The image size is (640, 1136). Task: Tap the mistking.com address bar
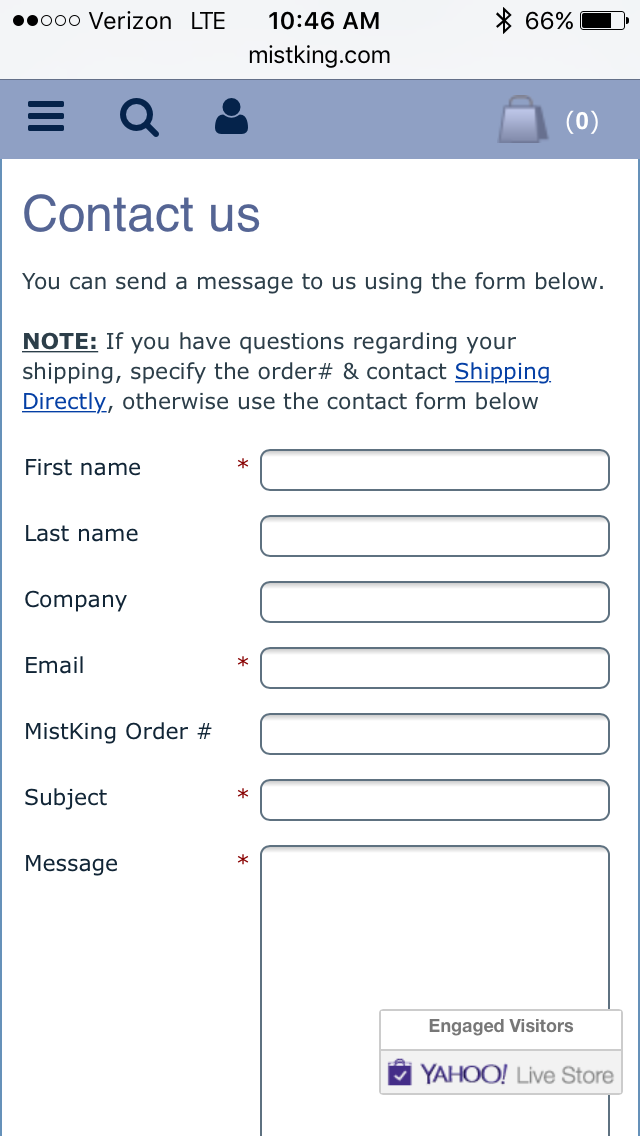point(320,55)
